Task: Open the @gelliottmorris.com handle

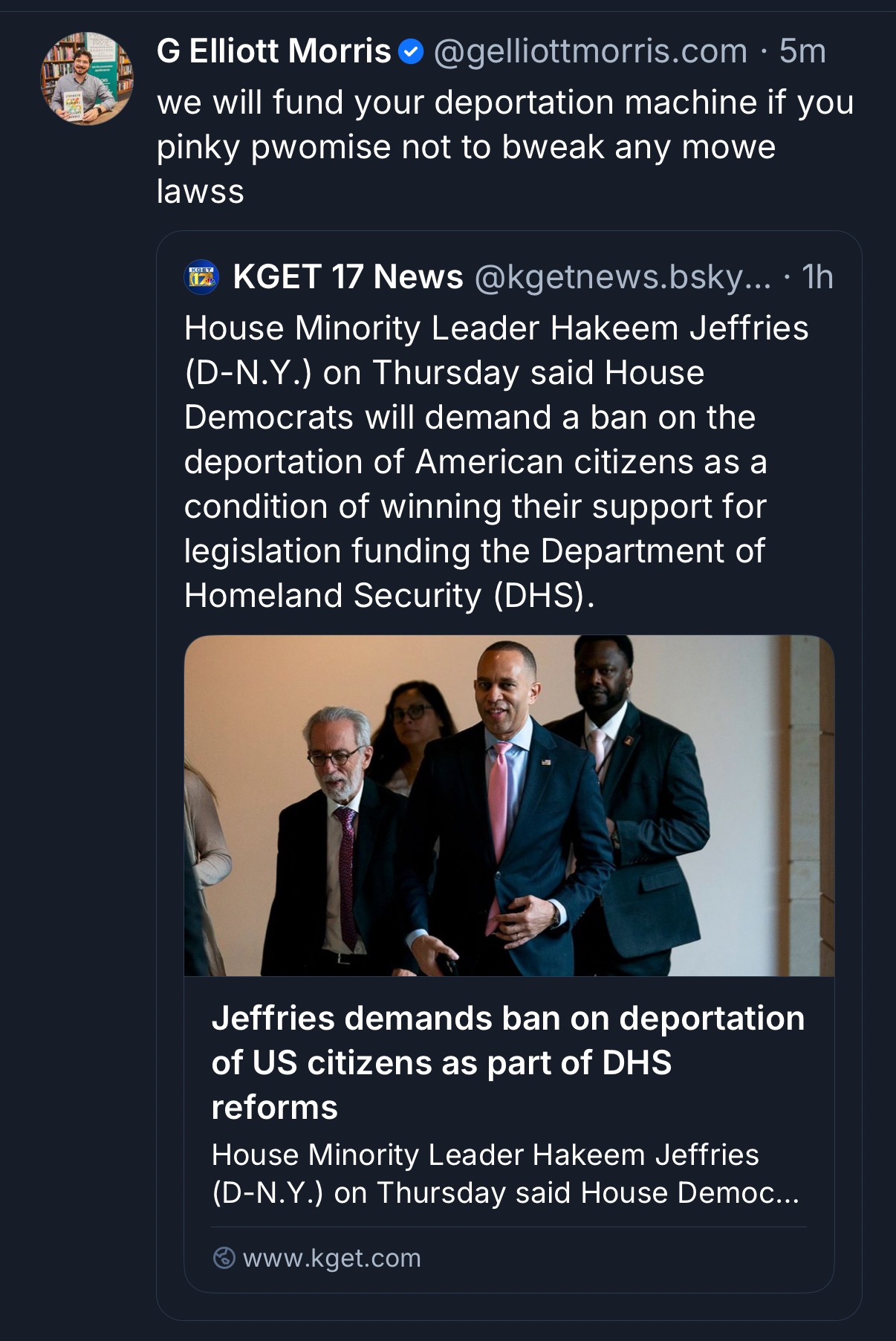Action: point(590,51)
